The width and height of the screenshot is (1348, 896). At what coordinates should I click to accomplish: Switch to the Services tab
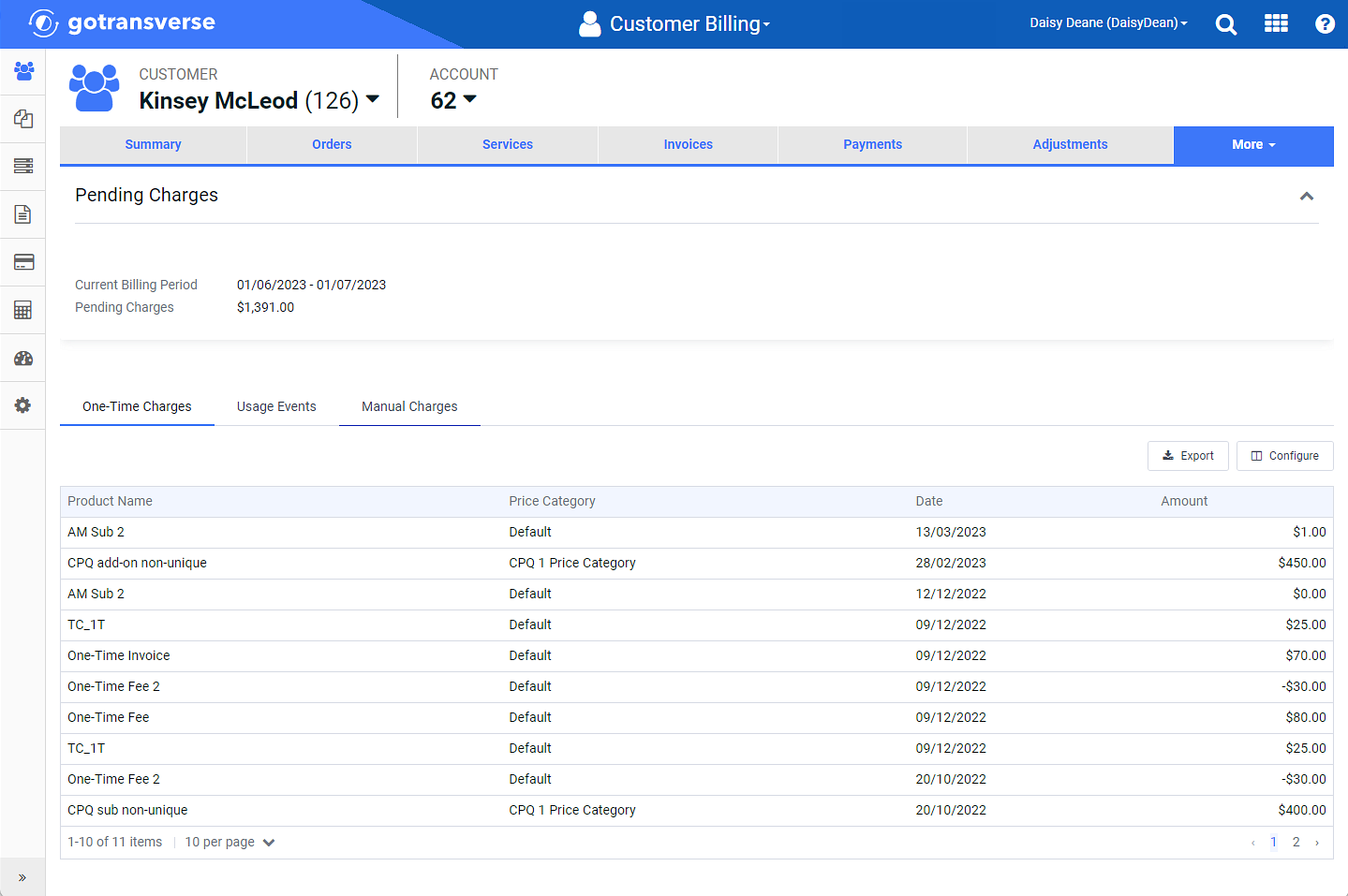[508, 145]
